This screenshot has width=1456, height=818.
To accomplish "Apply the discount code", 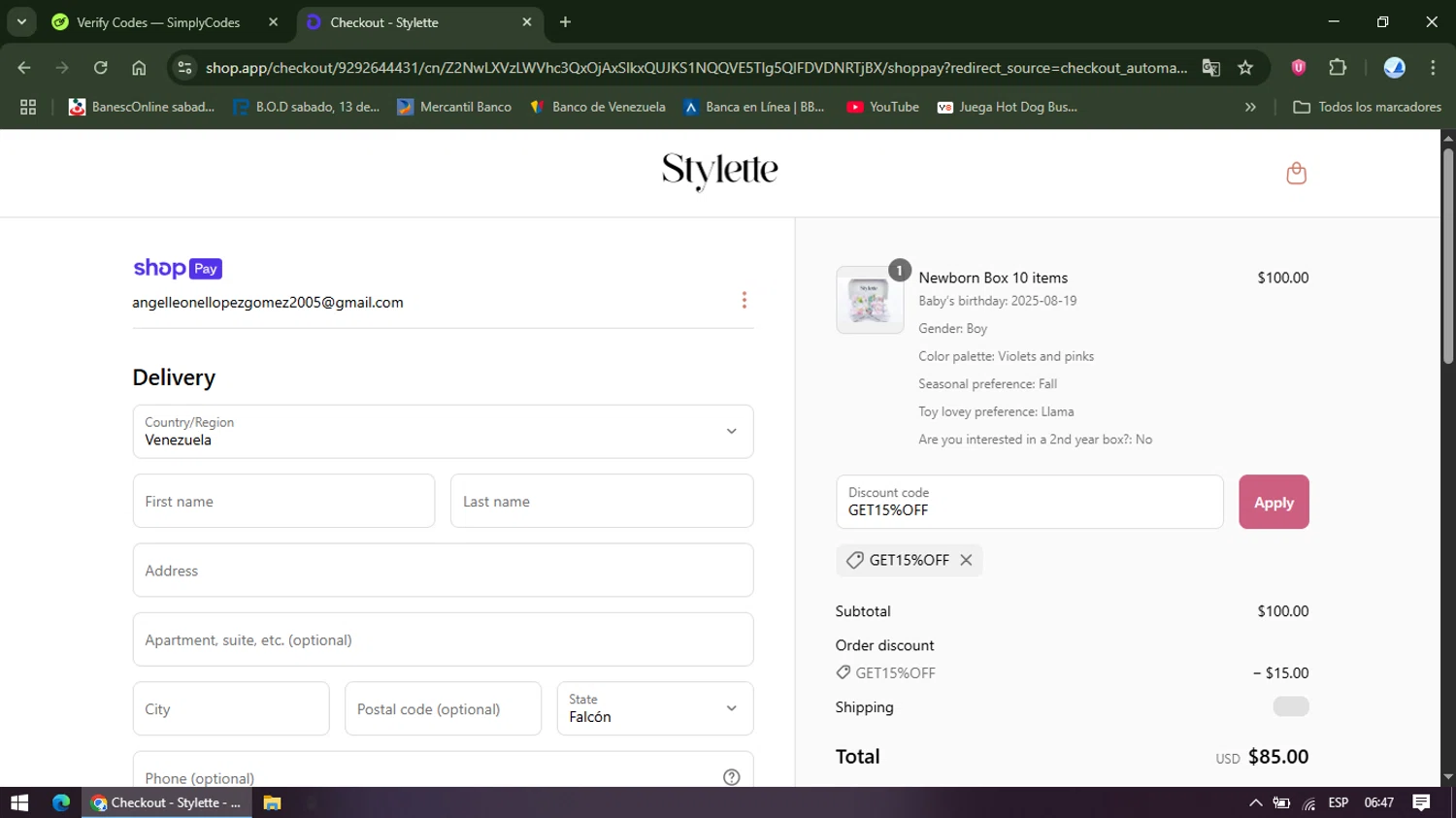I will click(x=1274, y=502).
